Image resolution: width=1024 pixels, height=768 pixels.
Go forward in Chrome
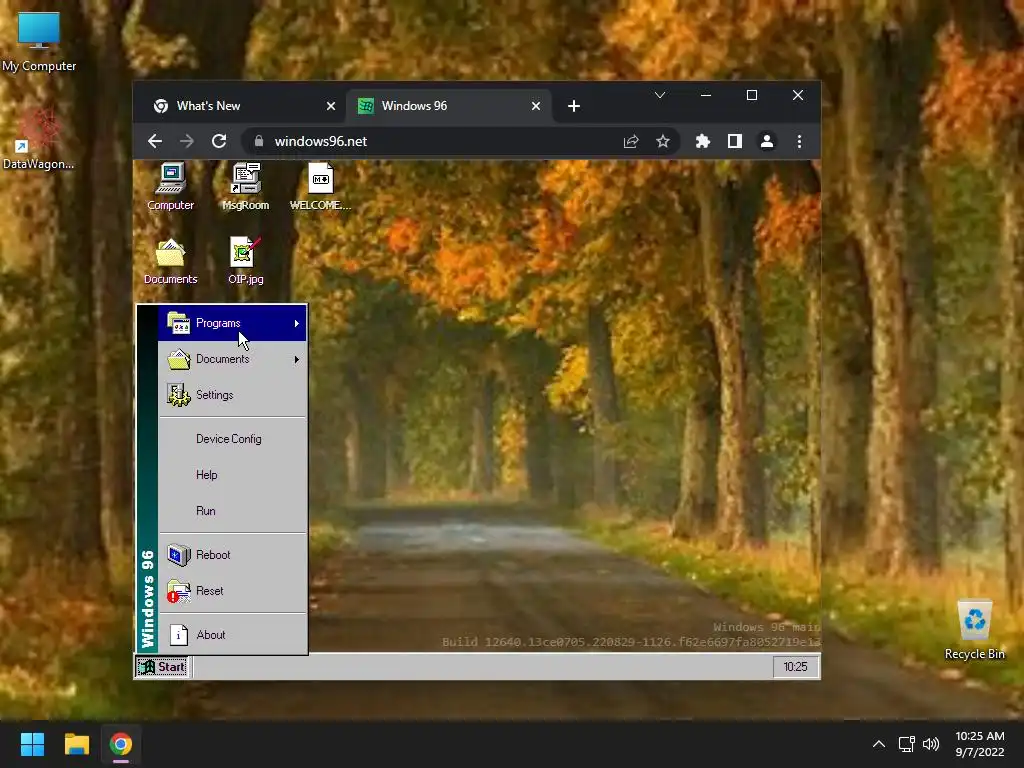click(x=187, y=141)
